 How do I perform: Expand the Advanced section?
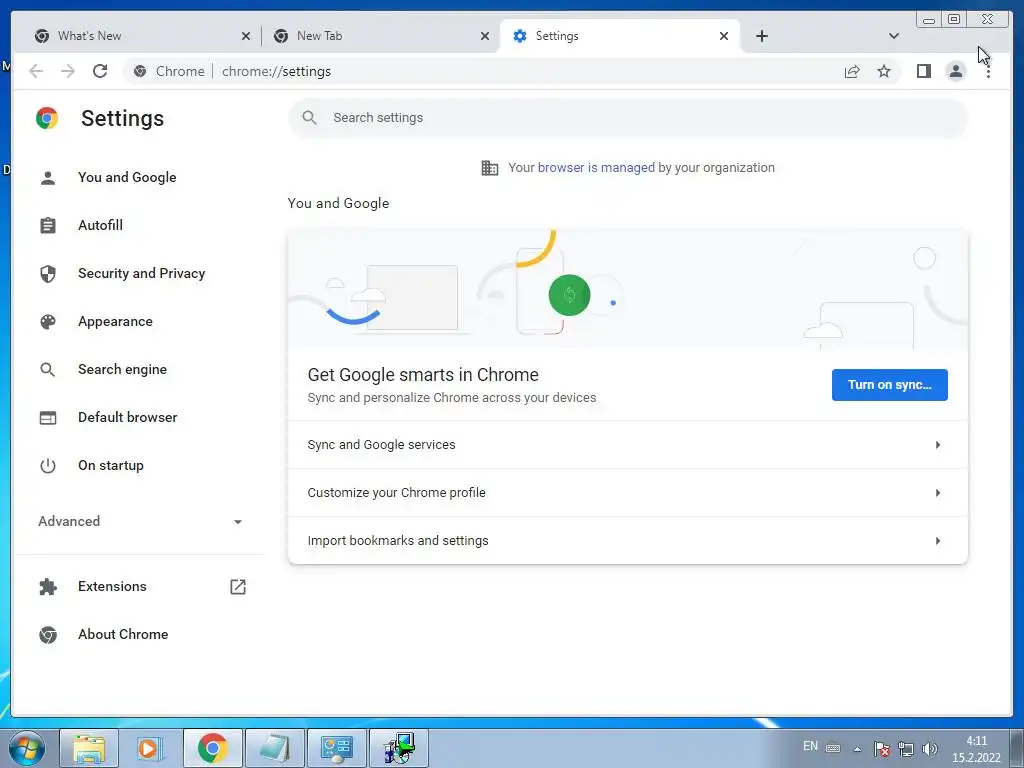tap(140, 521)
